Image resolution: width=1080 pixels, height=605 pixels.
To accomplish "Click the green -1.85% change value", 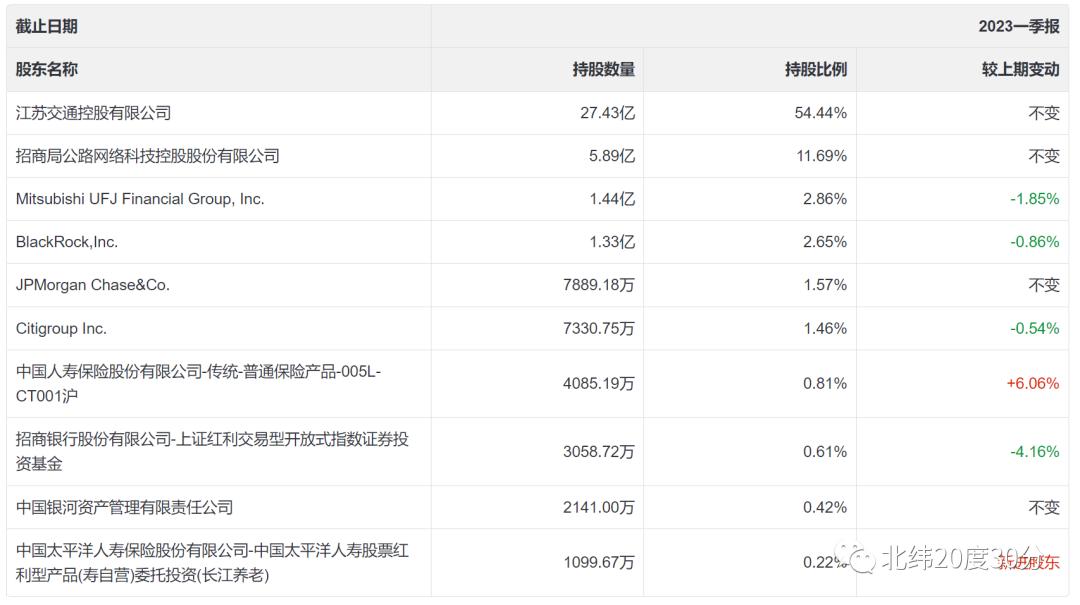I will pos(1034,199).
